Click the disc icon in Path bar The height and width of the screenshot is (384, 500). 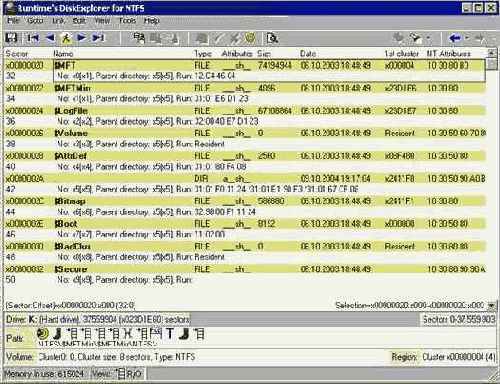[x=43, y=333]
